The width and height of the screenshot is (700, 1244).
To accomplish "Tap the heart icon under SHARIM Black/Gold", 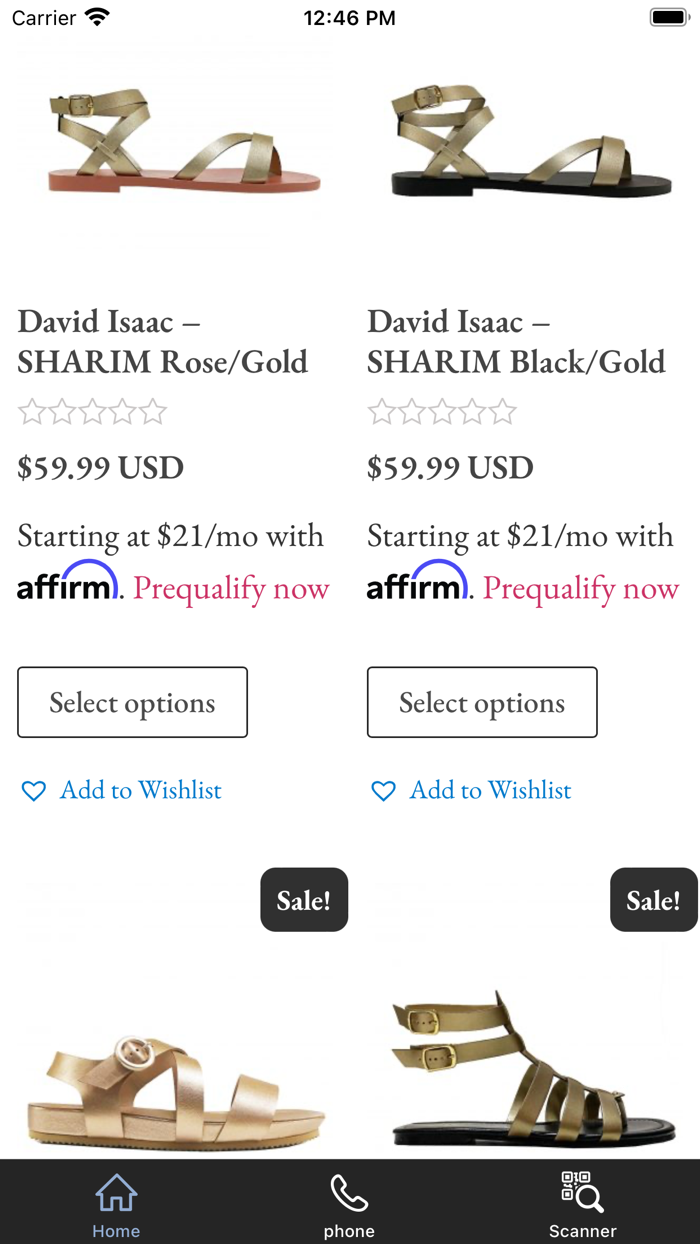I will pos(383,790).
